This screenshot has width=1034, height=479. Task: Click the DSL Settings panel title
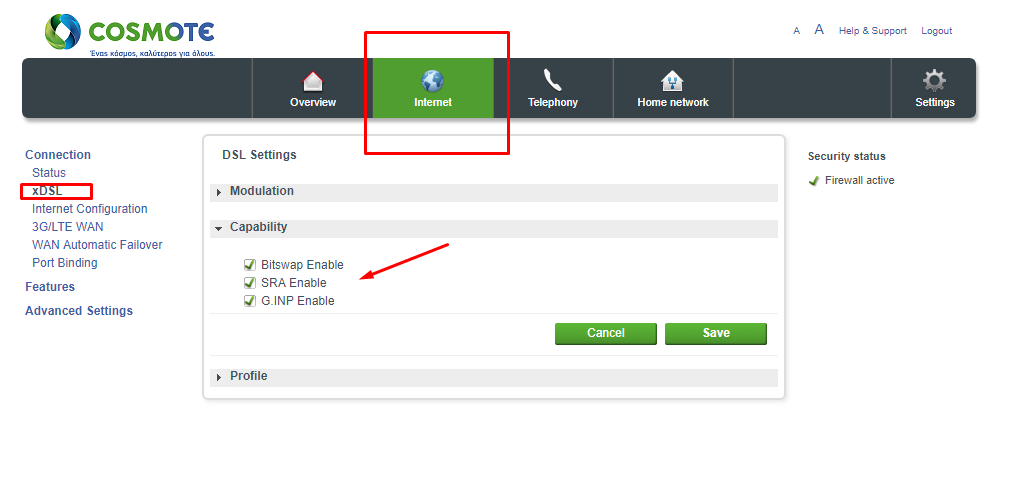[259, 155]
